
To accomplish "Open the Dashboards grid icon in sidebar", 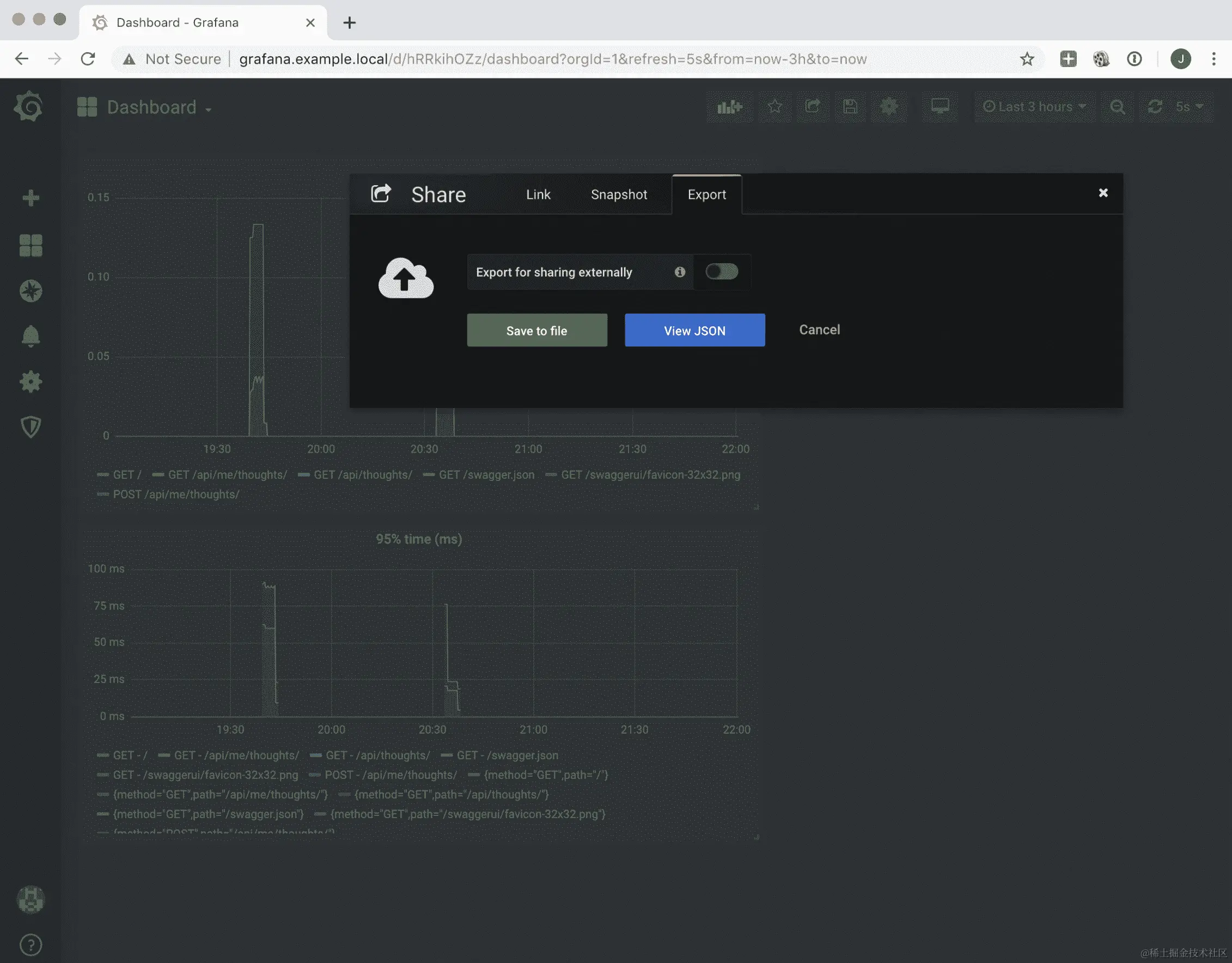I will point(31,246).
